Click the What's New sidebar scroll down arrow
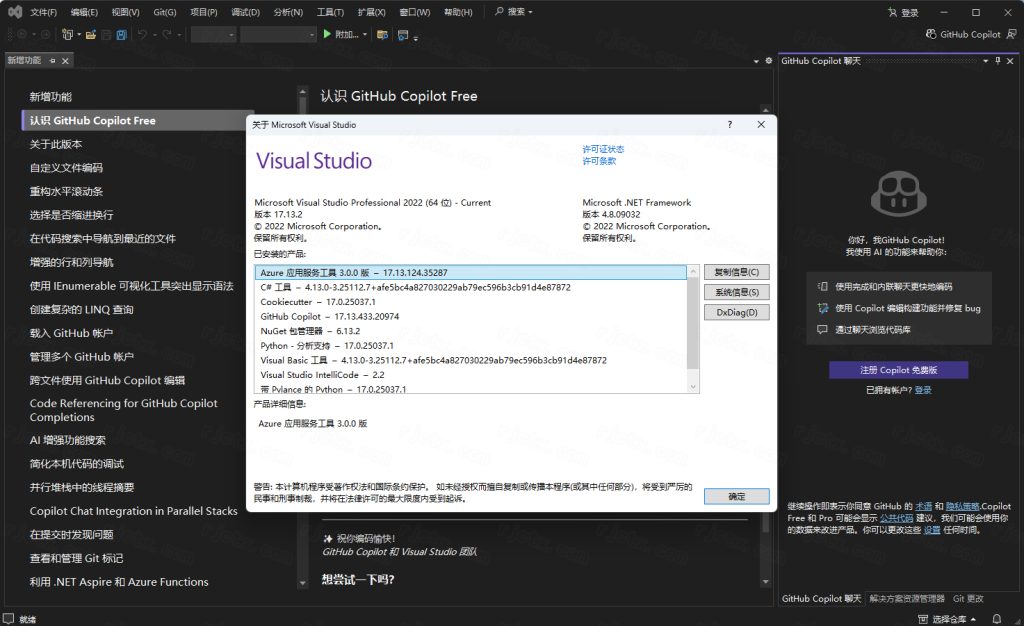This screenshot has width=1024, height=626. pyautogui.click(x=302, y=583)
